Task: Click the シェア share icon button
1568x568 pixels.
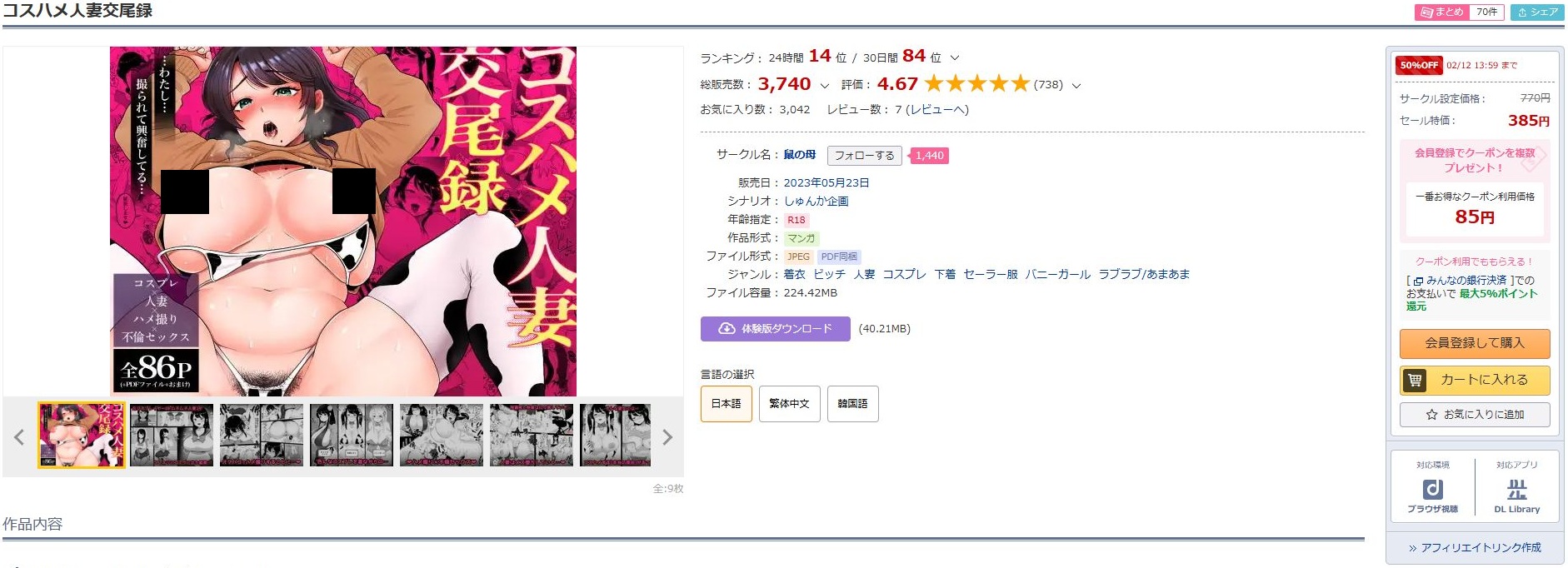Action: tap(1537, 12)
